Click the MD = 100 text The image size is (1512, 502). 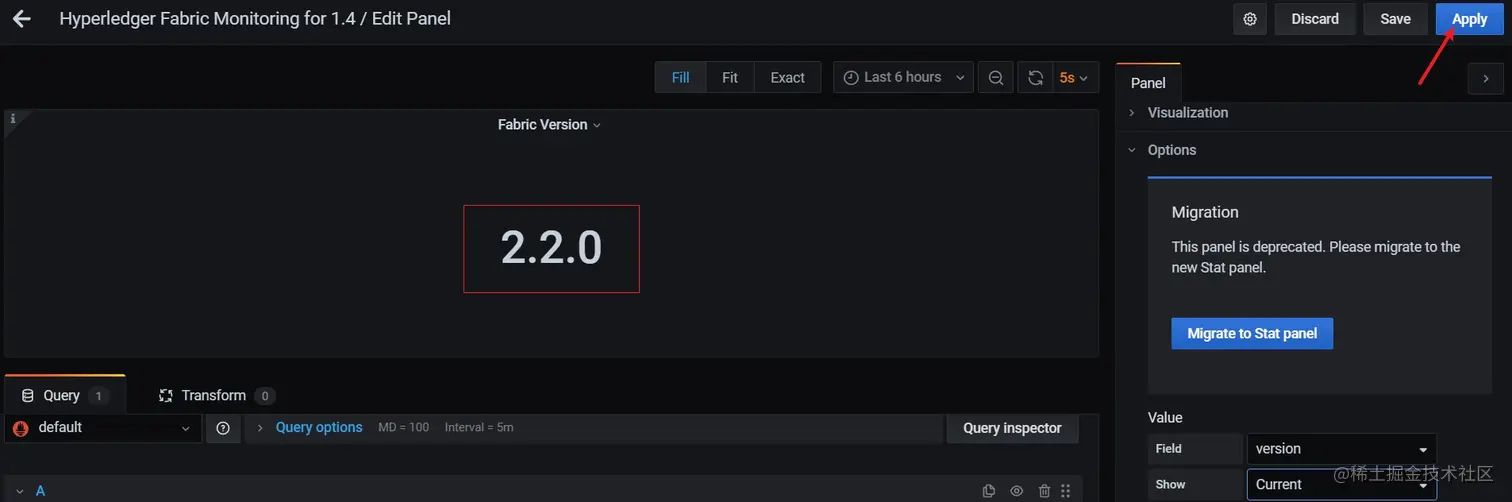[x=404, y=427]
